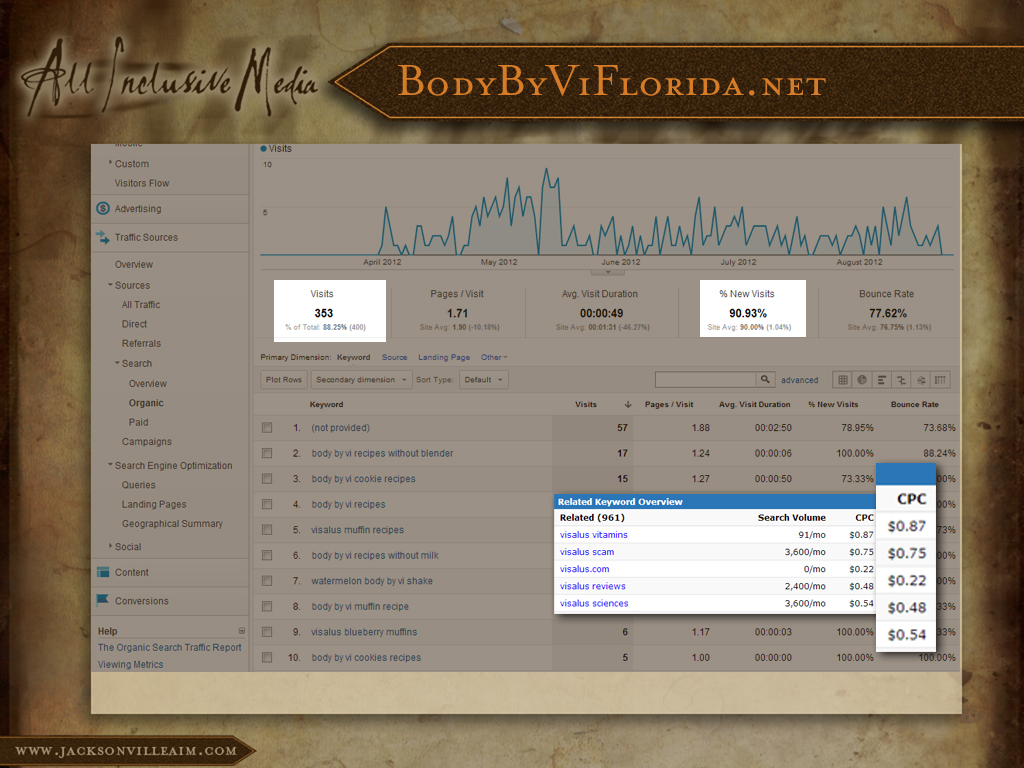The width and height of the screenshot is (1024, 768).
Task: Choose the bar performance view icon
Action: click(x=882, y=380)
